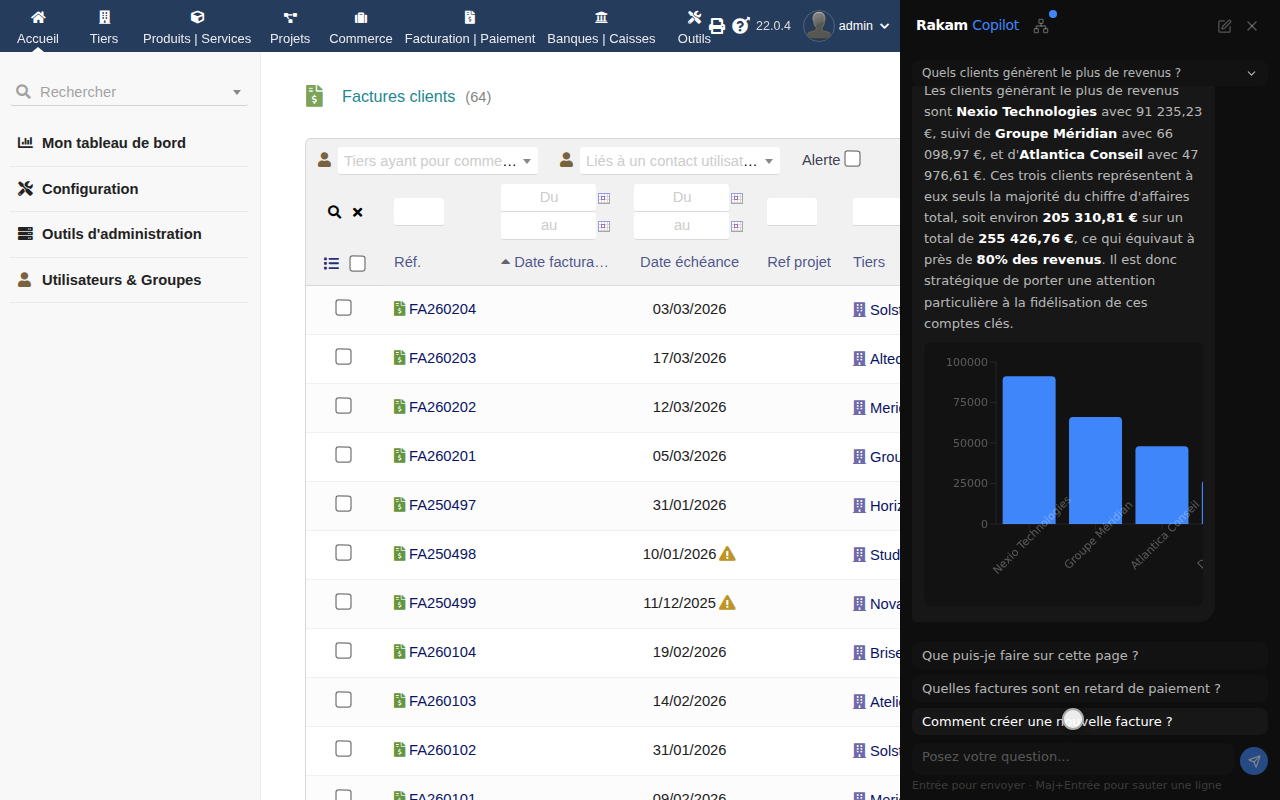The height and width of the screenshot is (800, 1280).
Task: Select checkbox for FA250499
Action: pyautogui.click(x=343, y=602)
